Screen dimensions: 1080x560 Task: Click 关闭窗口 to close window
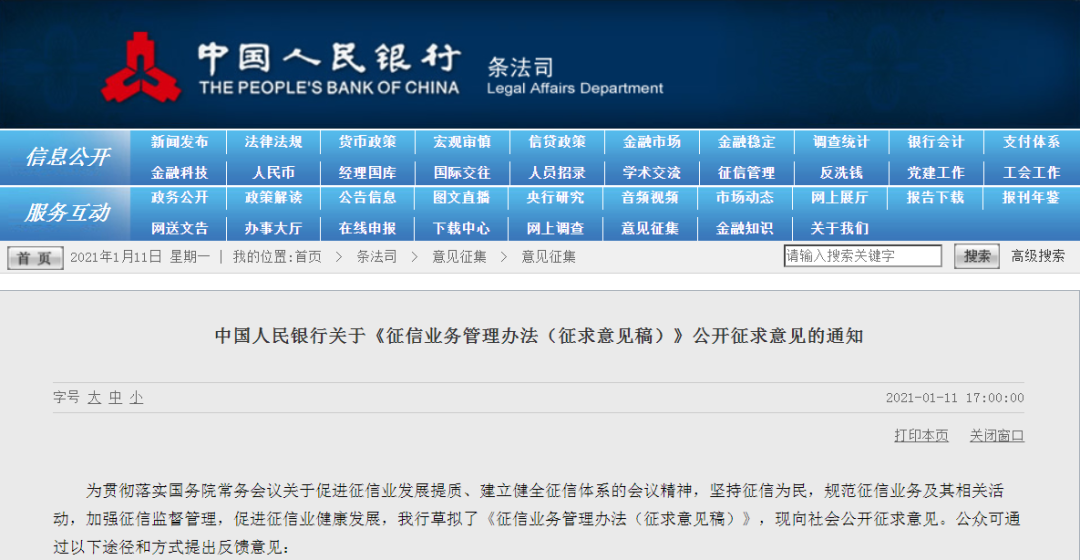tap(997, 436)
